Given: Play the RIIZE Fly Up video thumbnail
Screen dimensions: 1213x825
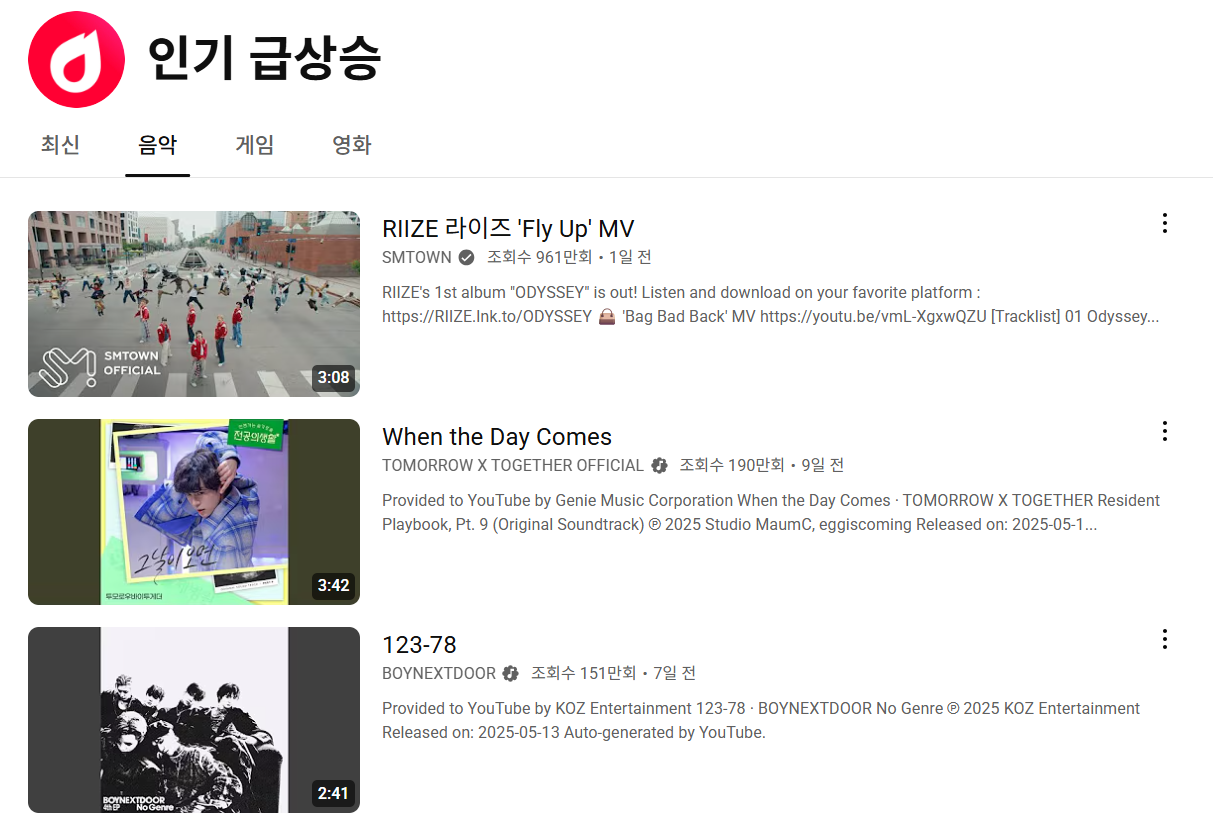Looking at the screenshot, I should coord(193,303).
